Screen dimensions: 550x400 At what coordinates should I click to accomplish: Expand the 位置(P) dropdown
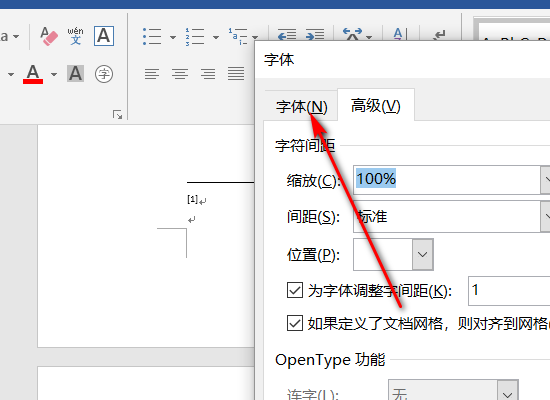423,254
